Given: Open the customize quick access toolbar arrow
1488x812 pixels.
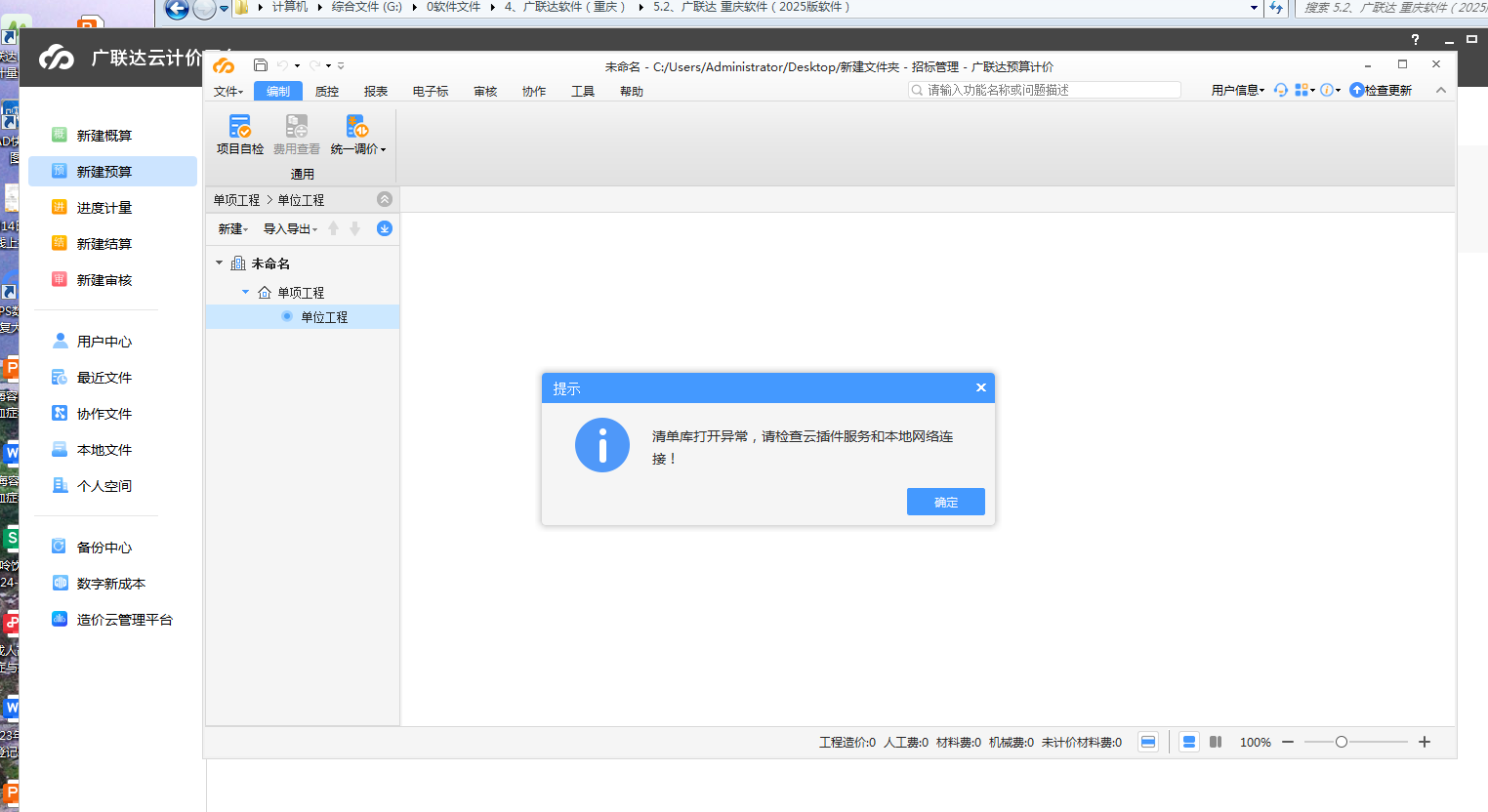Looking at the screenshot, I should (341, 66).
